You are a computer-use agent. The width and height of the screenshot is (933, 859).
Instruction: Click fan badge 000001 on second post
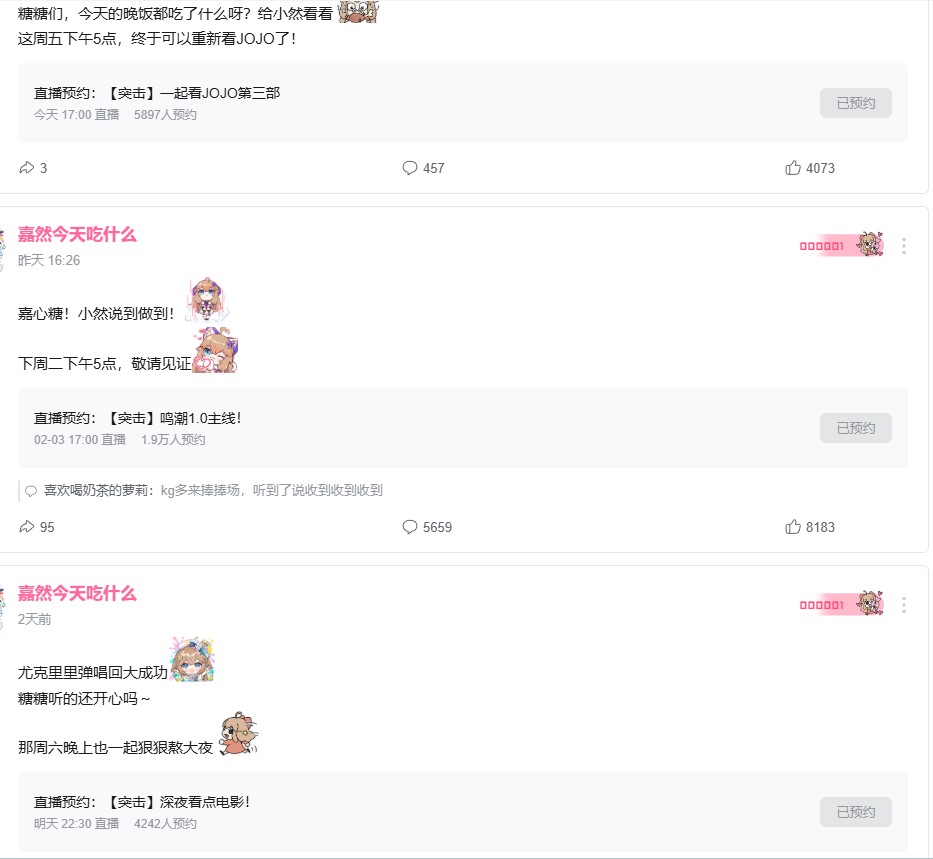[841, 245]
